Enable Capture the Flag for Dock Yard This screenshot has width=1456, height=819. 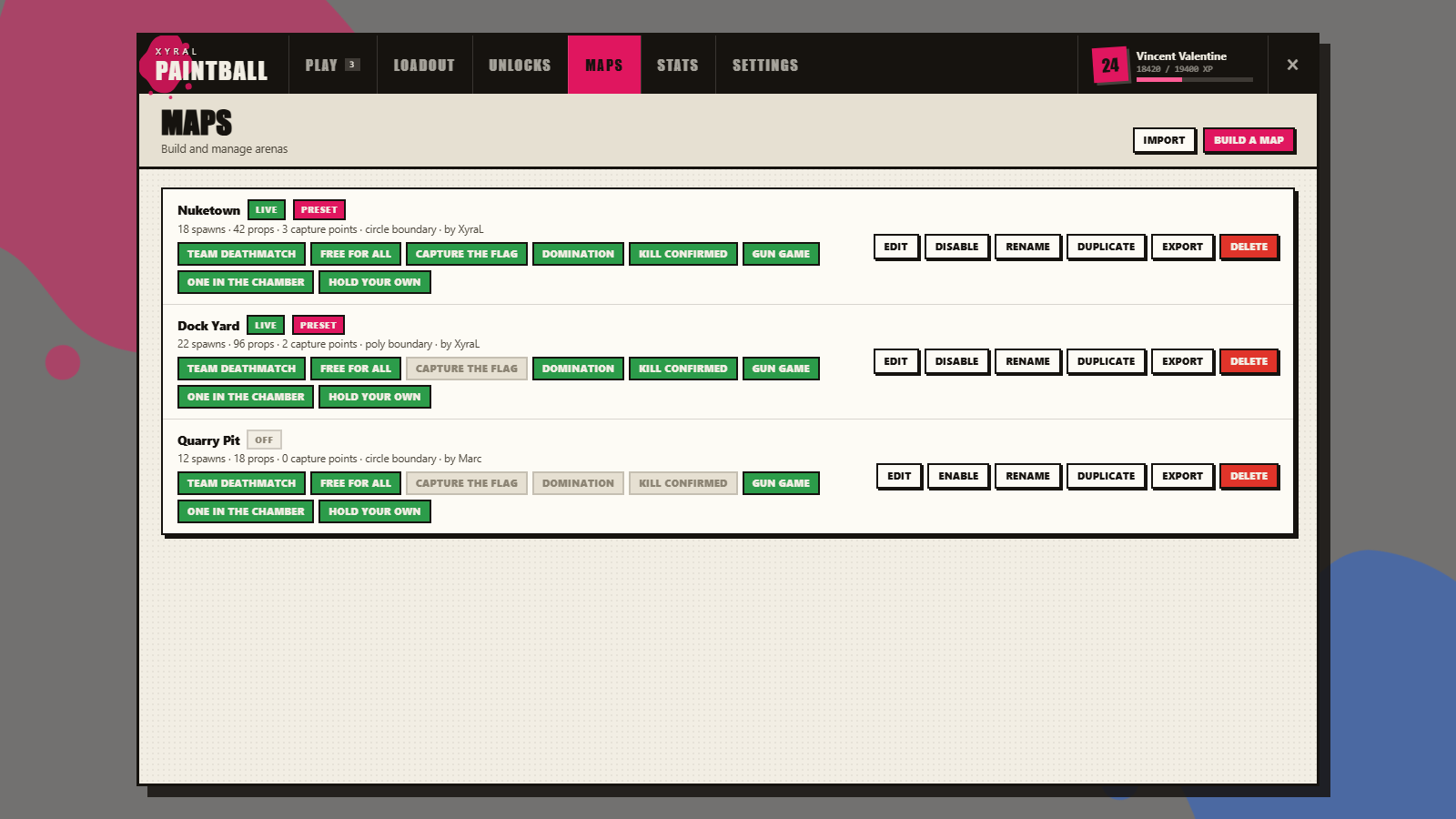[467, 369]
